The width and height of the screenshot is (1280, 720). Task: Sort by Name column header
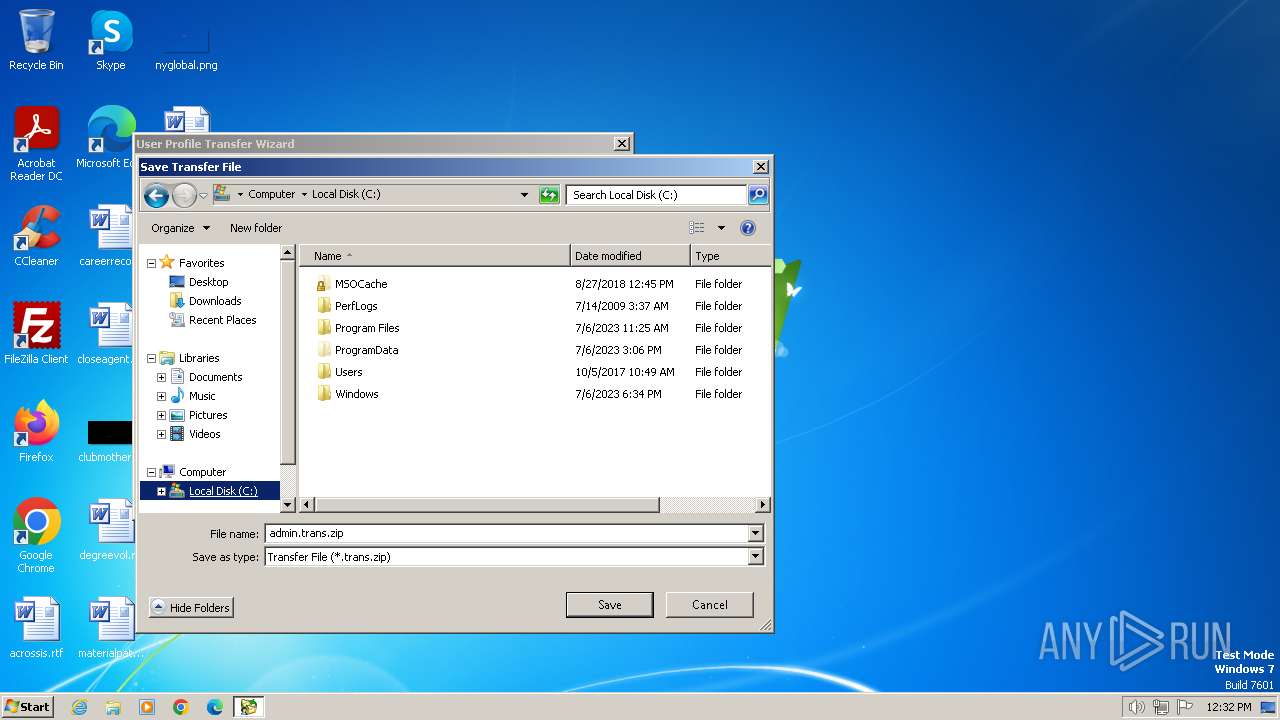tap(435, 256)
